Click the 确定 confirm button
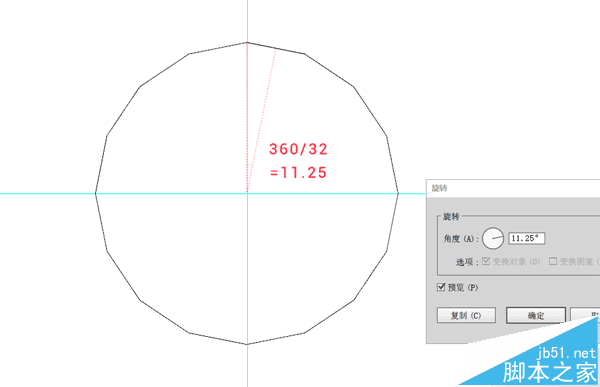The width and height of the screenshot is (600, 387). (536, 315)
